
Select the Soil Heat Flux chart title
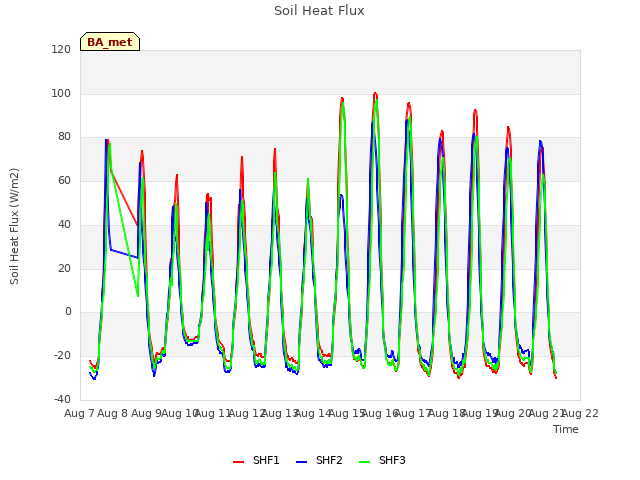pyautogui.click(x=319, y=11)
